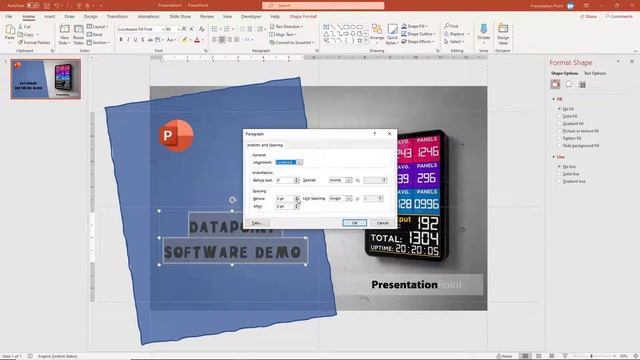Click the Paragraph dialog help question mark
Screen dimensions: 640x360
375,134
